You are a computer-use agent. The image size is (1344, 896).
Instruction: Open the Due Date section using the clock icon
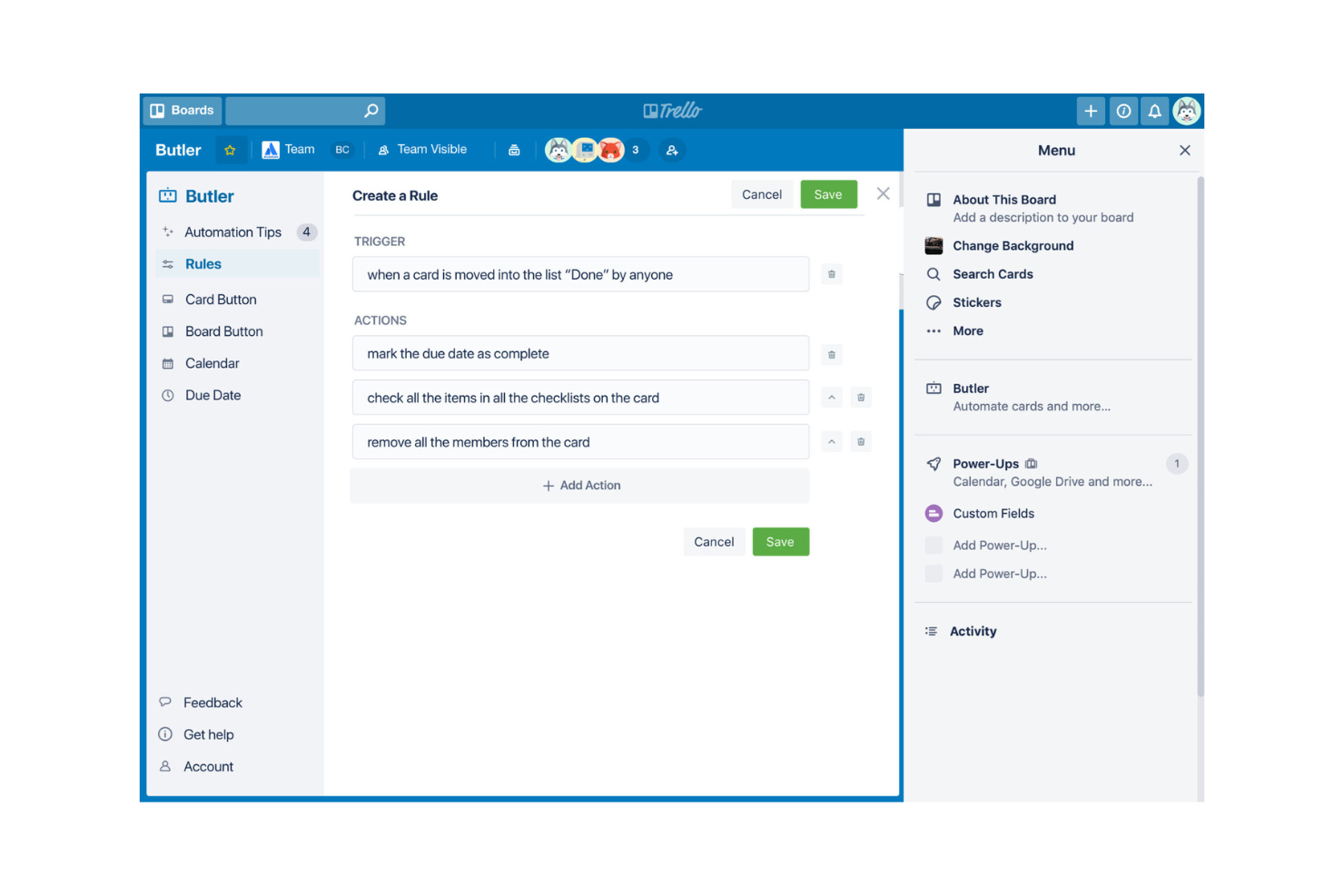pos(167,395)
